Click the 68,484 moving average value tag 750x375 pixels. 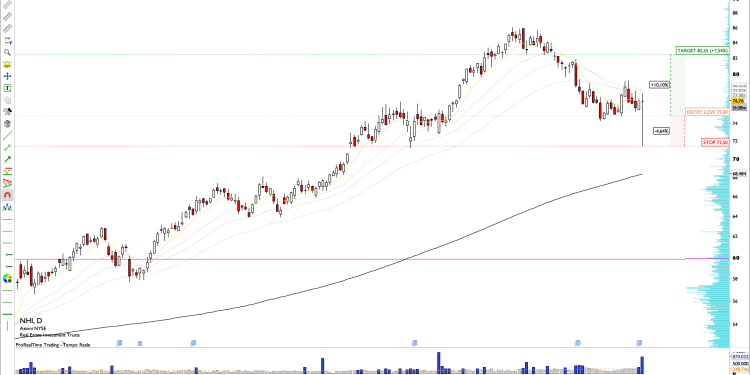739,173
